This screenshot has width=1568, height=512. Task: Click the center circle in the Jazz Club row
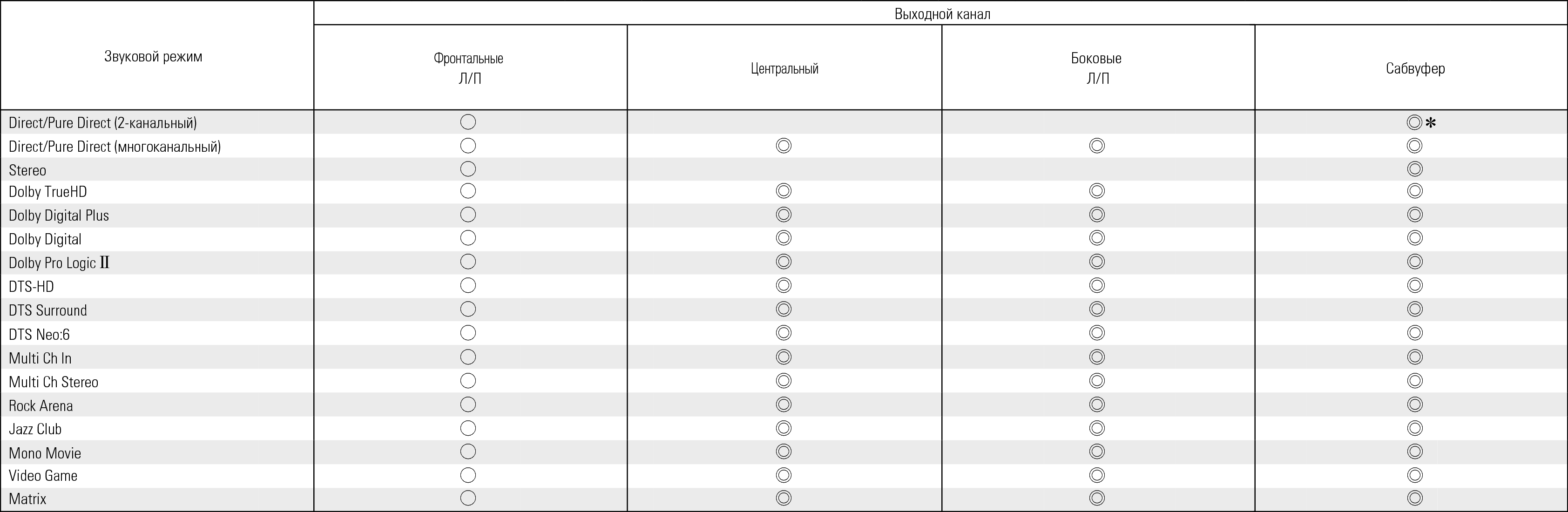pyautogui.click(x=784, y=429)
